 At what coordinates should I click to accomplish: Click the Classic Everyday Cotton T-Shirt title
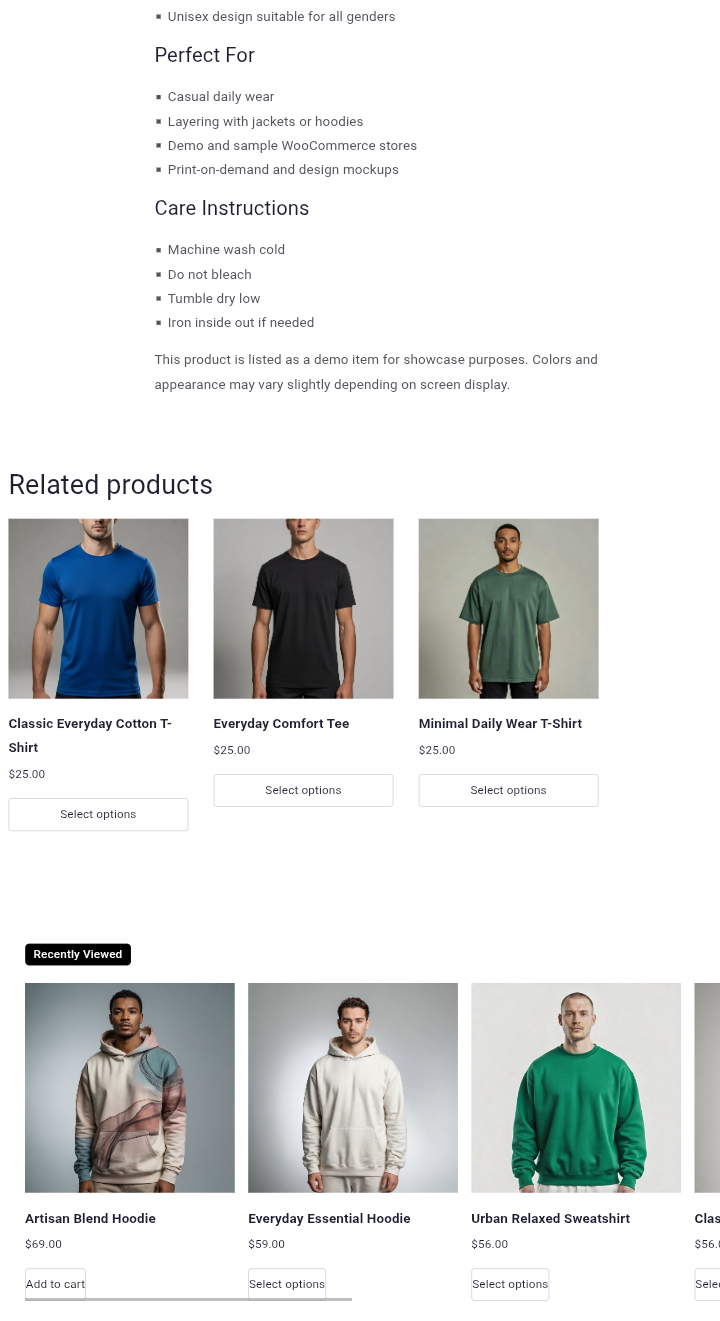pyautogui.click(x=90, y=735)
